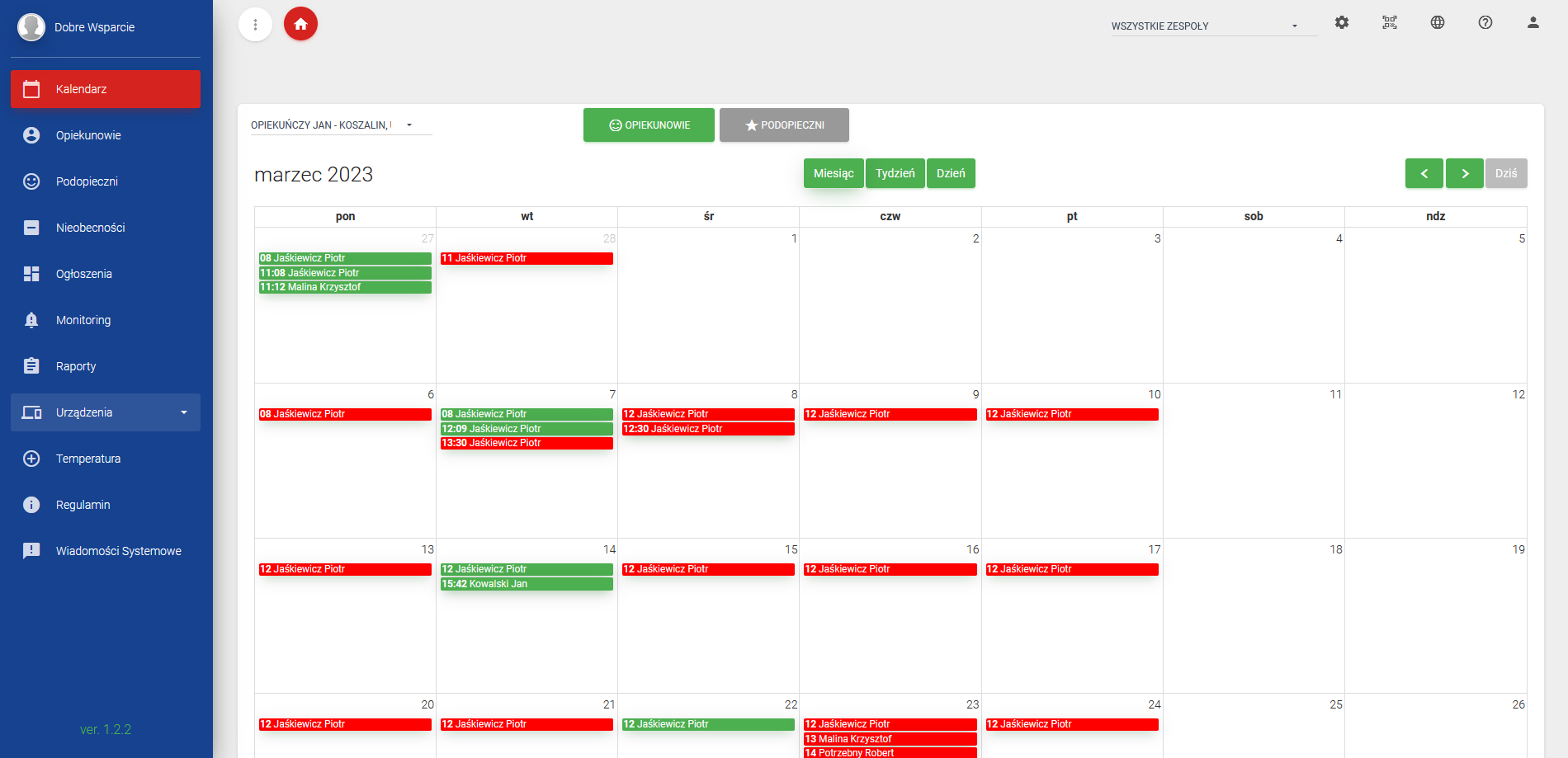1568x758 pixels.
Task: Click the Dziś button
Action: click(x=1506, y=173)
